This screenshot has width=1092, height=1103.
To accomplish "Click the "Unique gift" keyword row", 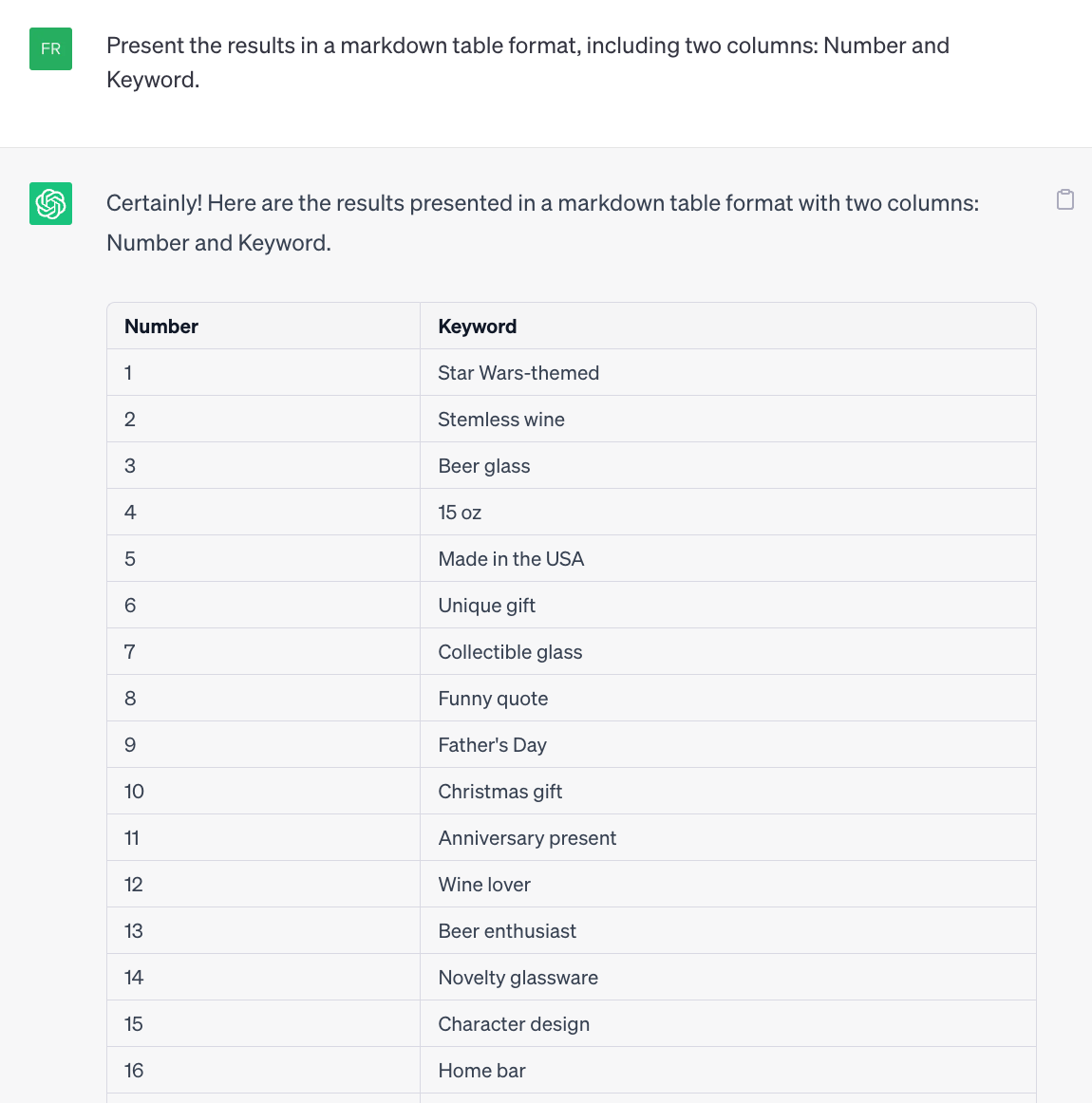I will [x=487, y=606].
